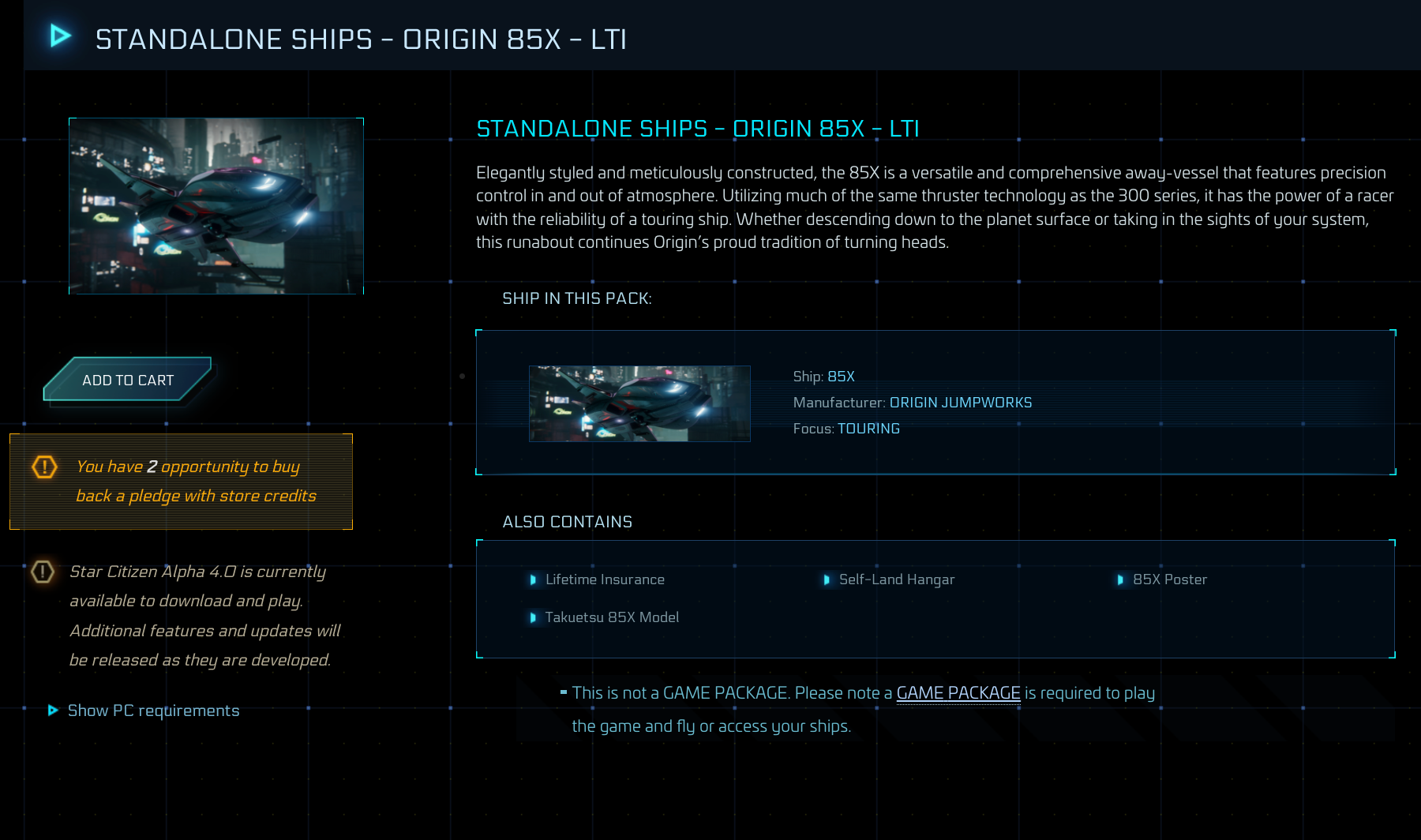This screenshot has height=840, width=1421.
Task: Click the Lifetime Insurance bullet icon
Action: pos(533,580)
